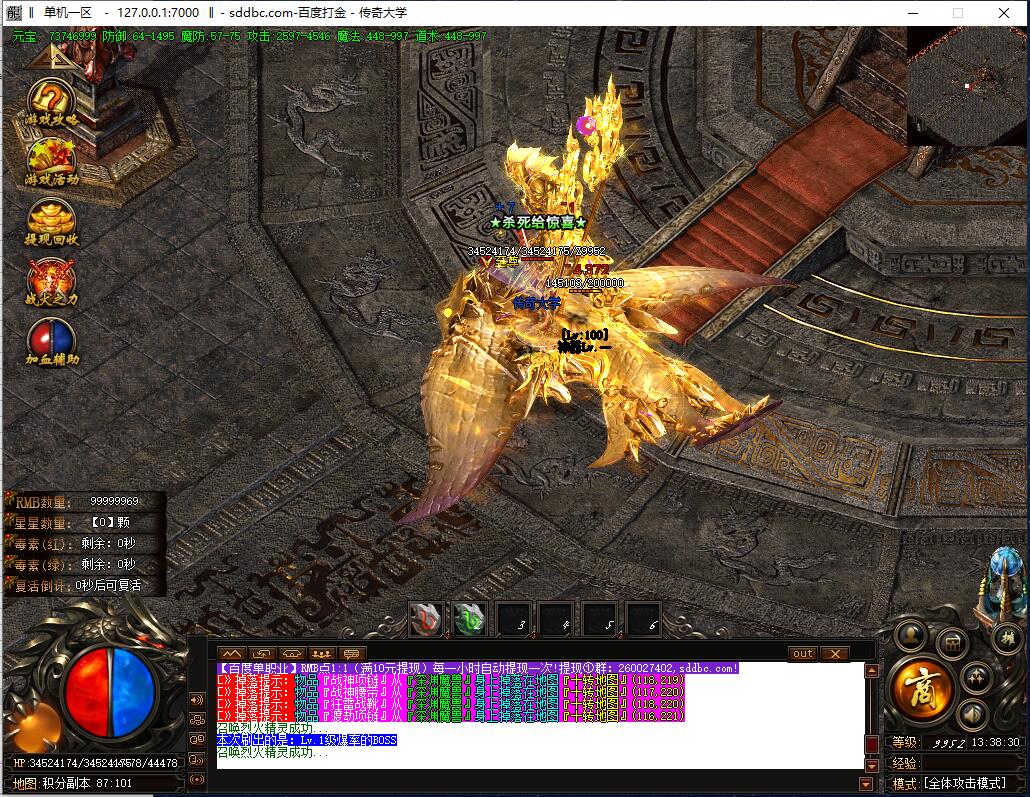Click the large 商 shop orb
This screenshot has height=797, width=1030.
point(922,689)
